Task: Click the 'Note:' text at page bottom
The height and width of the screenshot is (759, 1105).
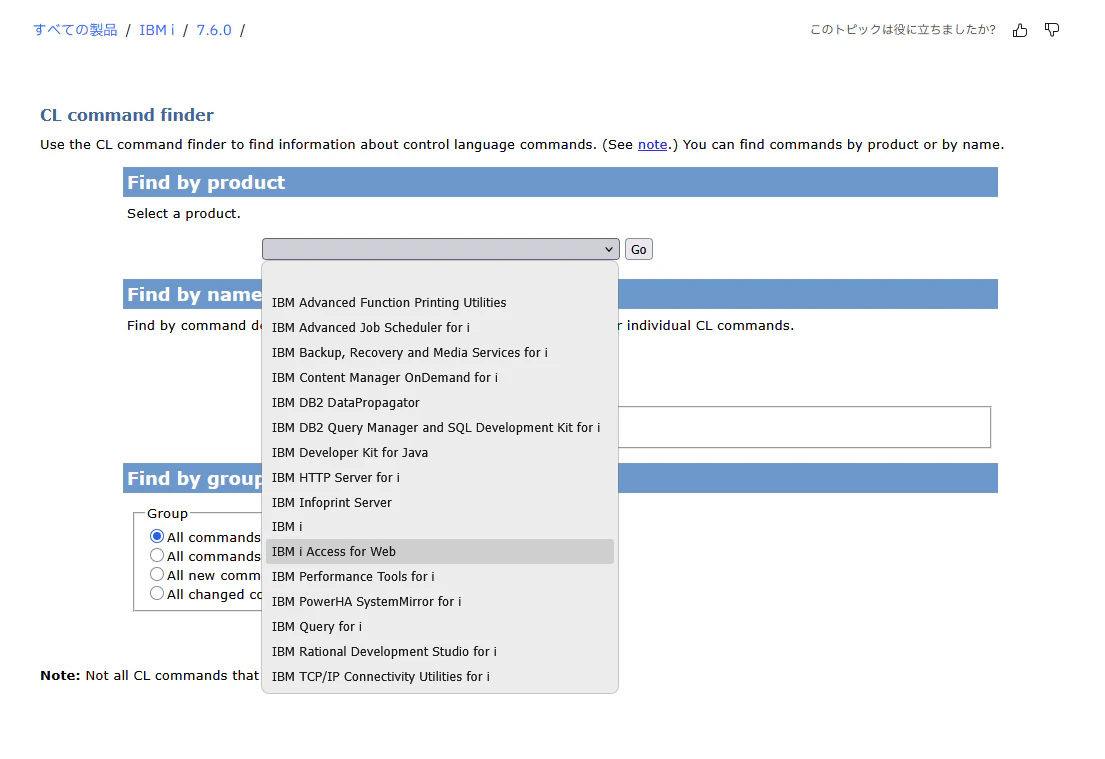Action: coord(61,675)
